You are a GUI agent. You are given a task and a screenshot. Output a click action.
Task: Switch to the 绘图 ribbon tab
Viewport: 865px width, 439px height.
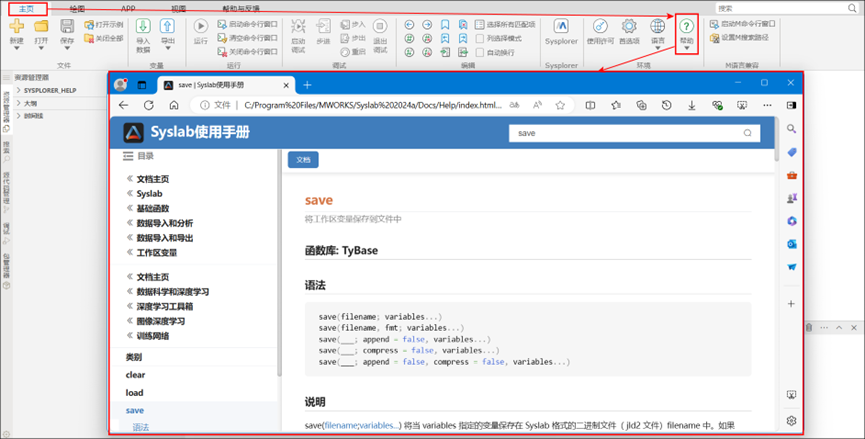tap(77, 9)
